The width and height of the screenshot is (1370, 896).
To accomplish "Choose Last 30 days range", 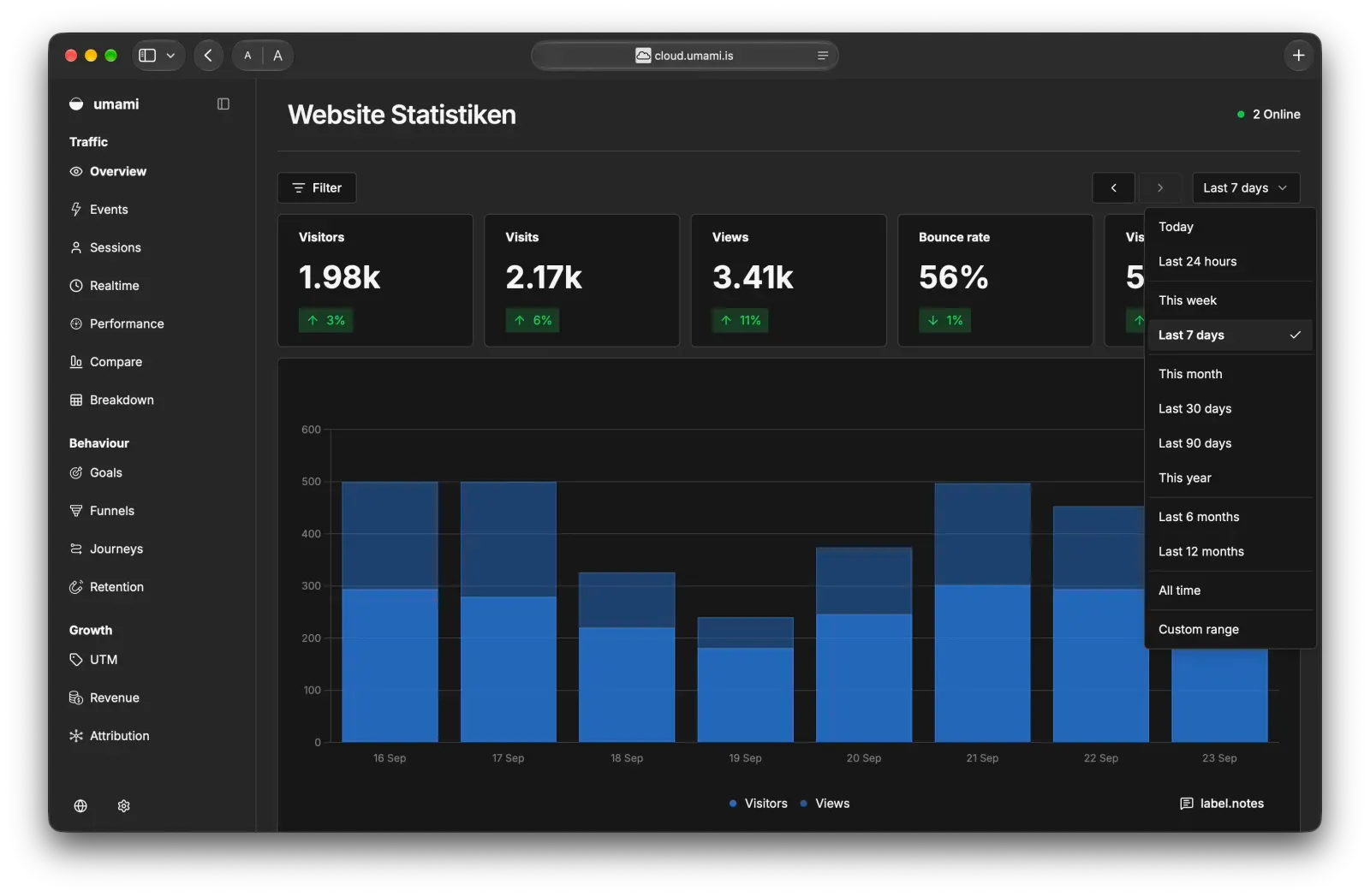I will (1230, 409).
